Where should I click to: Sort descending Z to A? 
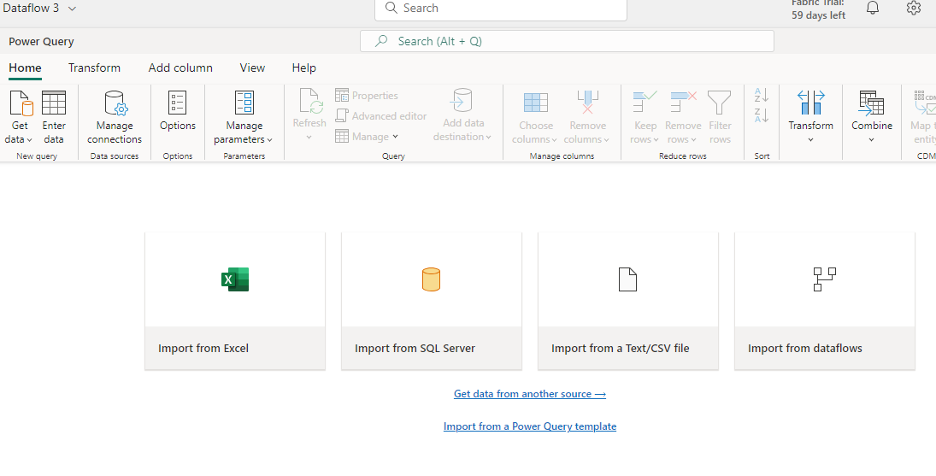coord(762,115)
